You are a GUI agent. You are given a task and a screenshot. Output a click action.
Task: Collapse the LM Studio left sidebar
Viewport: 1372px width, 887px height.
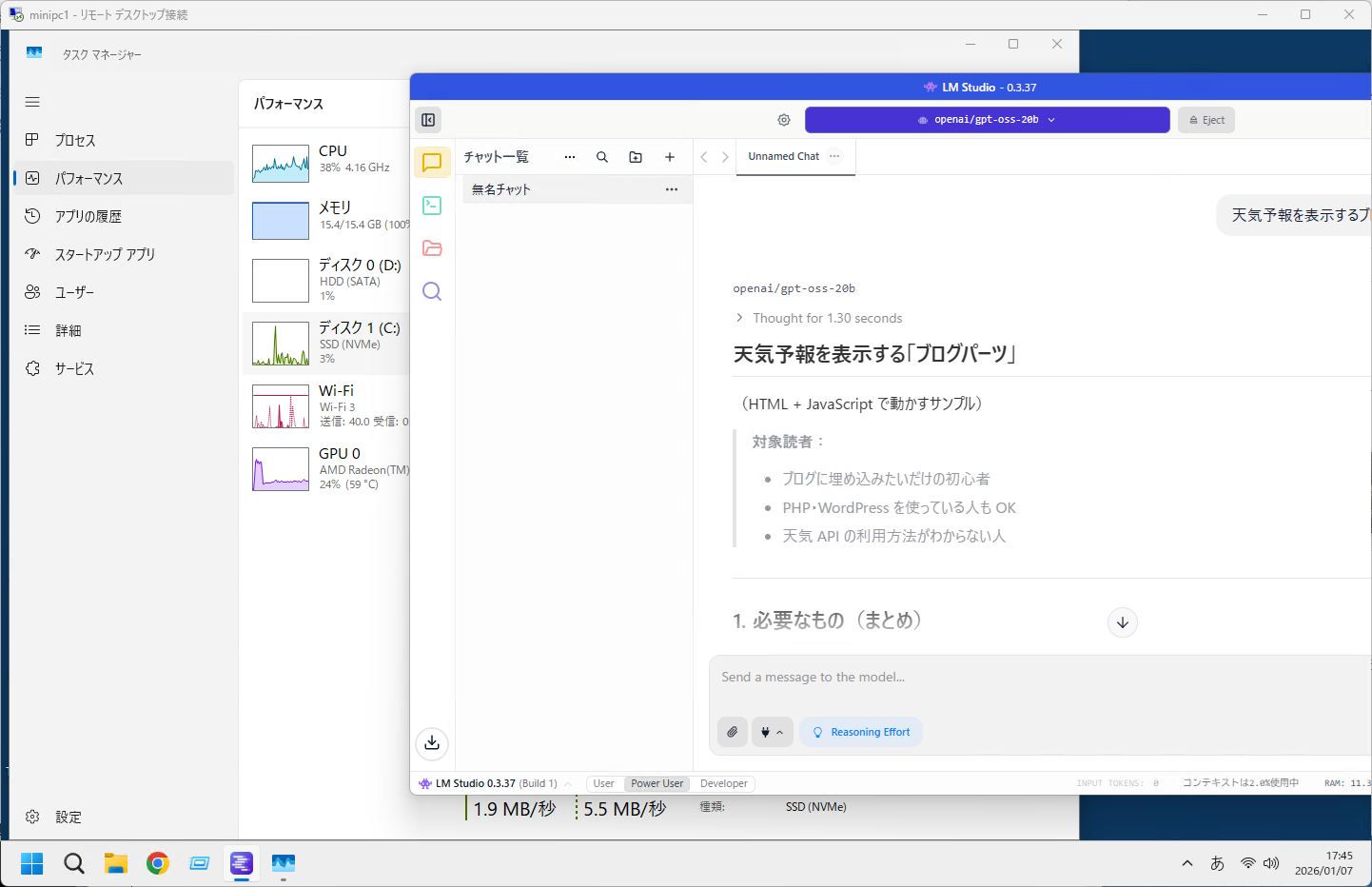pyautogui.click(x=428, y=120)
